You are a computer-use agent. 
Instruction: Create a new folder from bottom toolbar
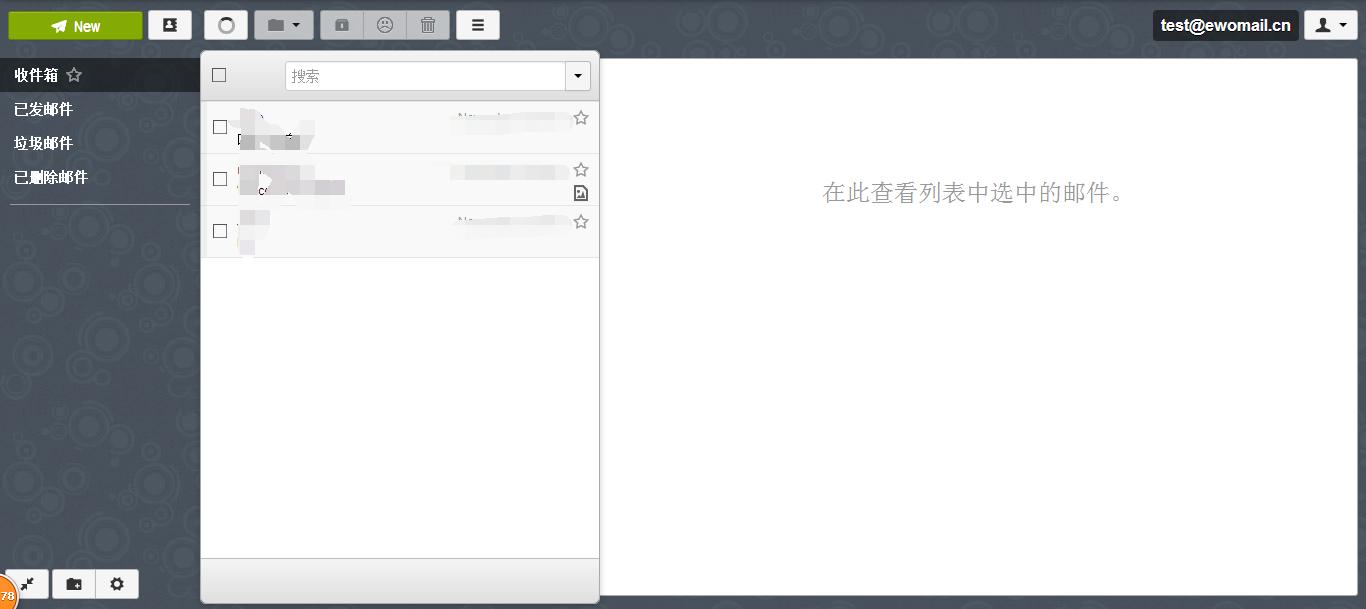[x=73, y=583]
